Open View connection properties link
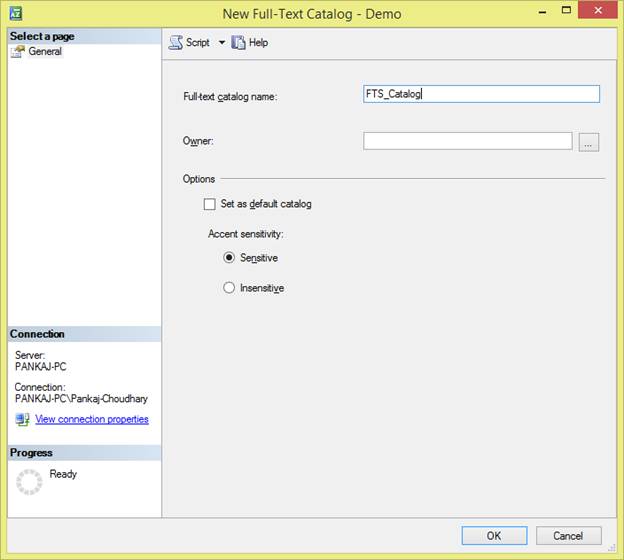 pyautogui.click(x=92, y=419)
